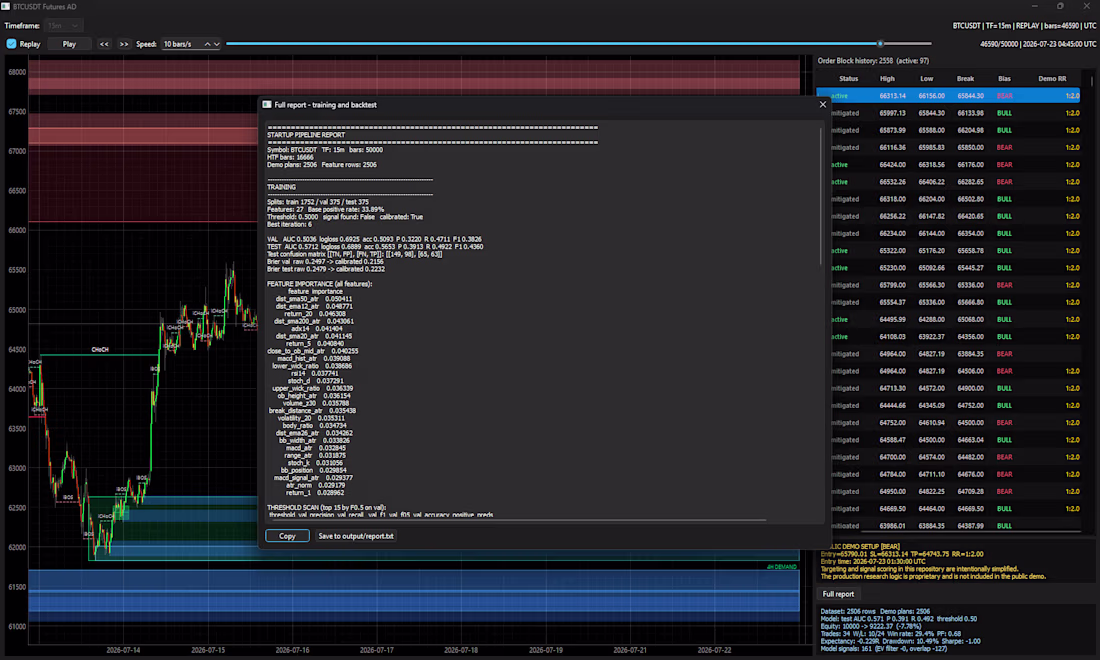Select the order block row with High 66313.14
The width and height of the screenshot is (1100, 660).
point(948,95)
